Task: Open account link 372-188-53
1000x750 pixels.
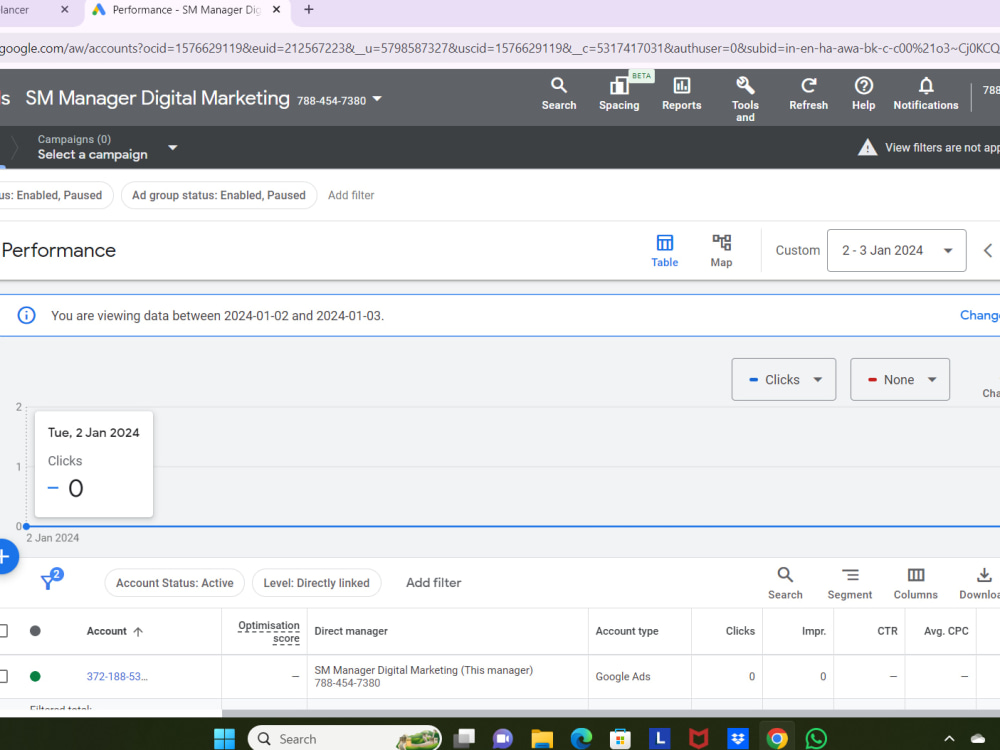Action: 117,676
